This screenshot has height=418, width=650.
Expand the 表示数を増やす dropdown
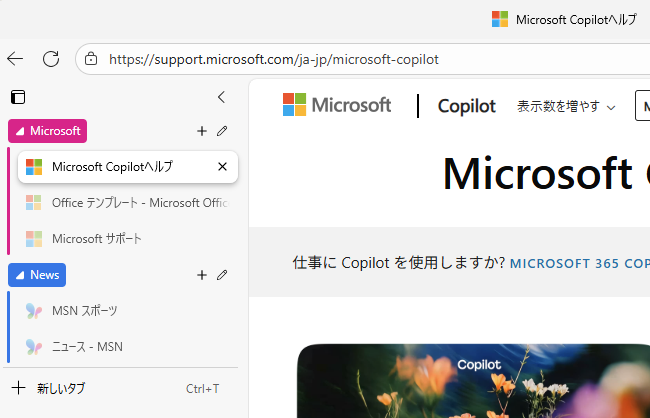[x=566, y=107]
